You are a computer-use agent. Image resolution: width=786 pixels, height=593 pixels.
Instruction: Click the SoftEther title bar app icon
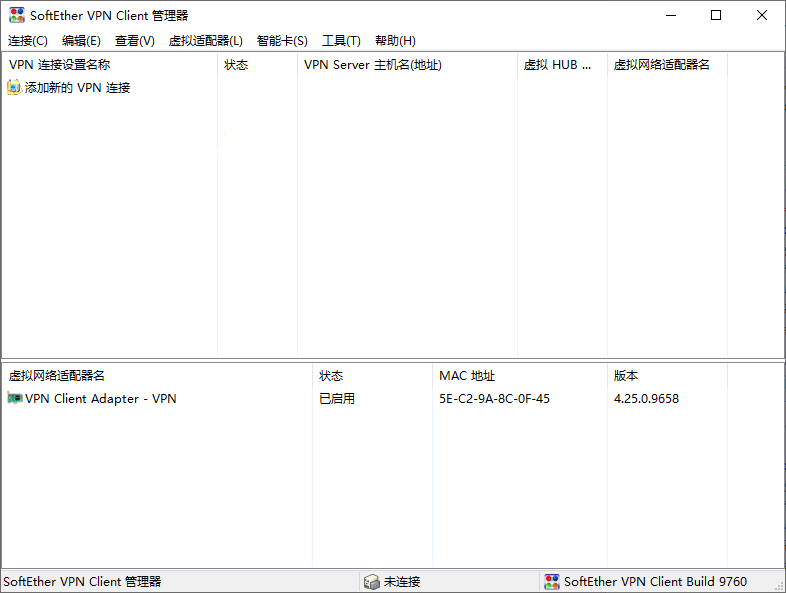coord(17,16)
